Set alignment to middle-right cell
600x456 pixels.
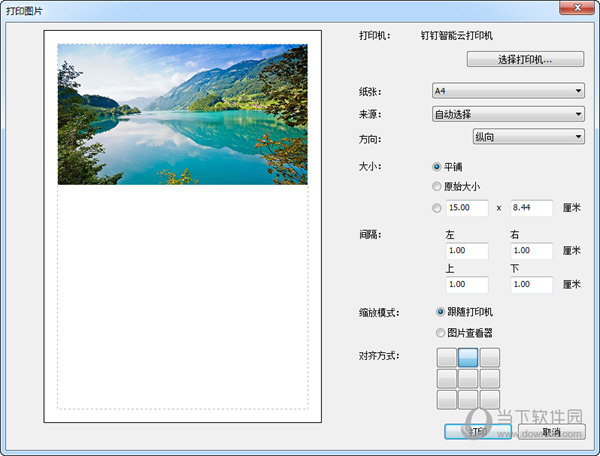pyautogui.click(x=490, y=379)
